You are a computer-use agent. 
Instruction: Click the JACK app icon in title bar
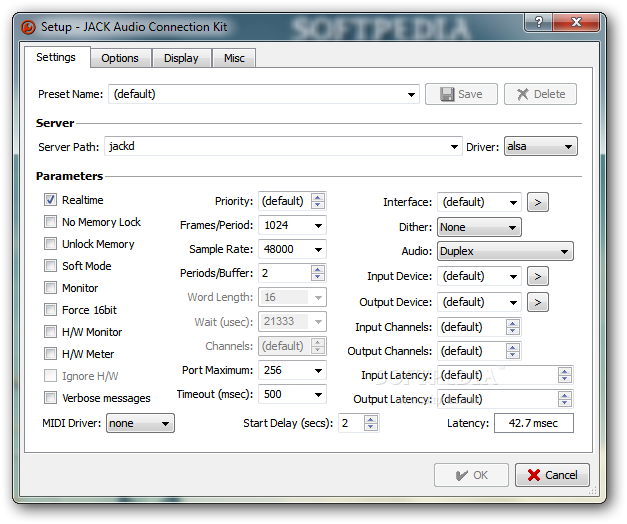[x=28, y=27]
